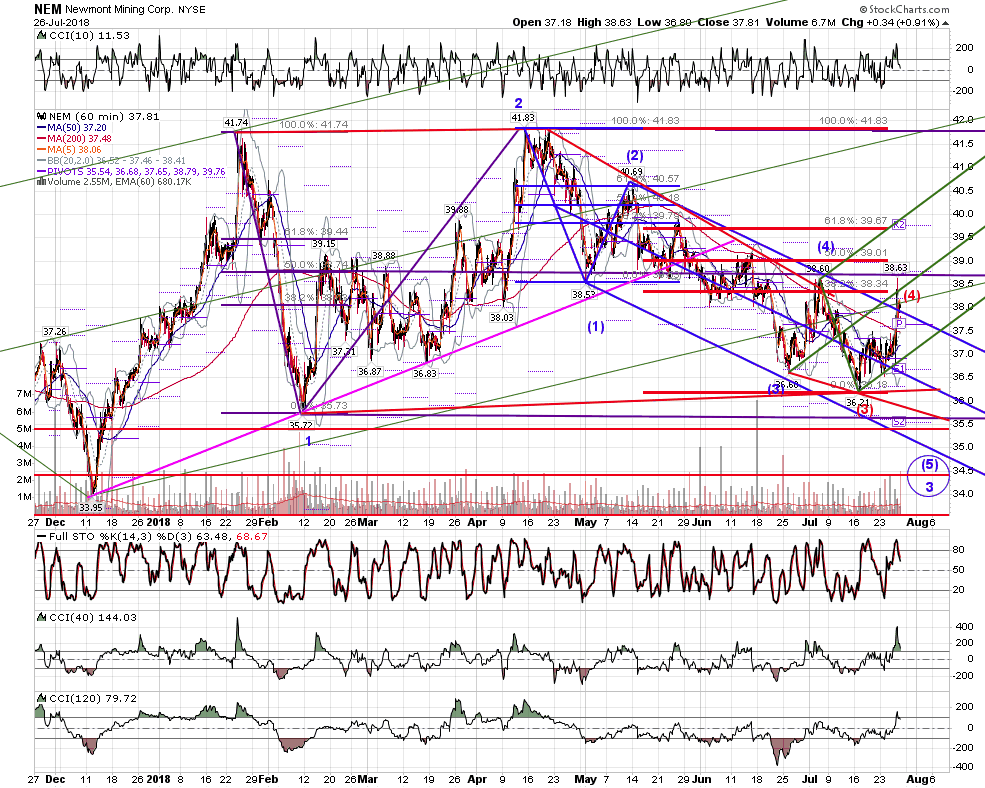Image resolution: width=985 pixels, height=788 pixels.
Task: Click the R2 pivot marker box
Action: 899,224
